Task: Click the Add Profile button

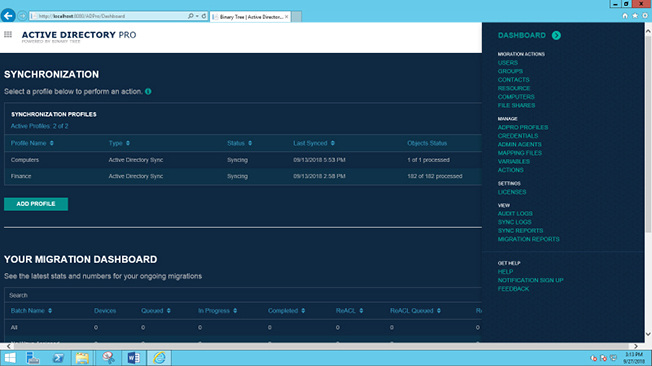Action: coord(36,204)
